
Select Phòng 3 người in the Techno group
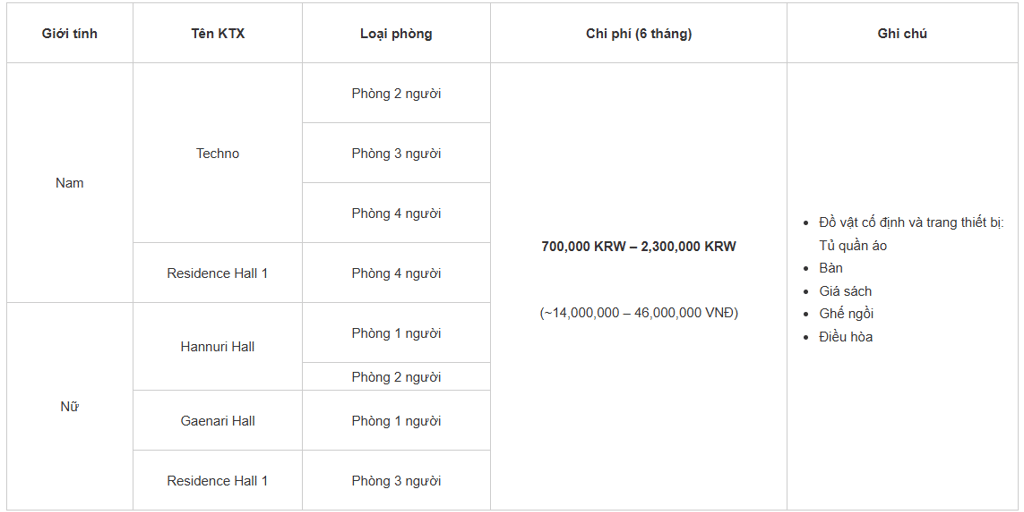pyautogui.click(x=396, y=153)
